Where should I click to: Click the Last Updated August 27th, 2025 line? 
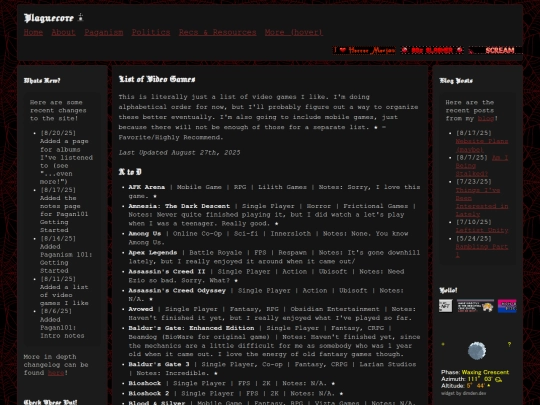[x=179, y=153]
